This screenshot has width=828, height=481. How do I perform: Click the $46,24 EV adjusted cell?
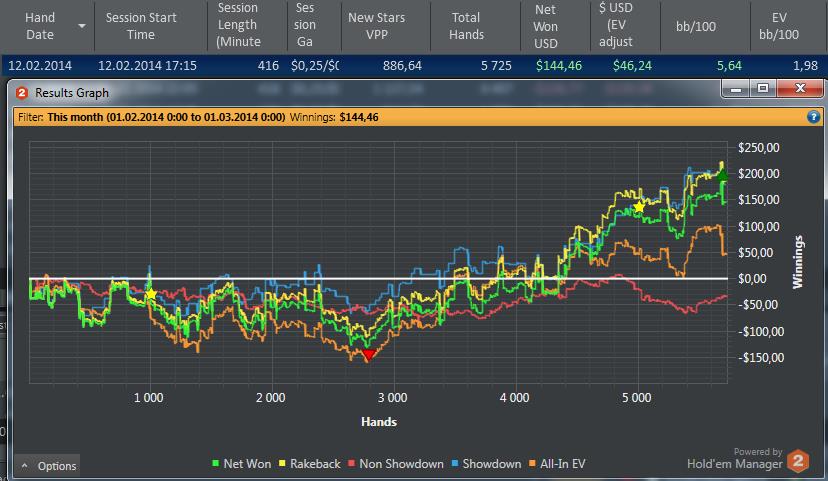(632, 65)
